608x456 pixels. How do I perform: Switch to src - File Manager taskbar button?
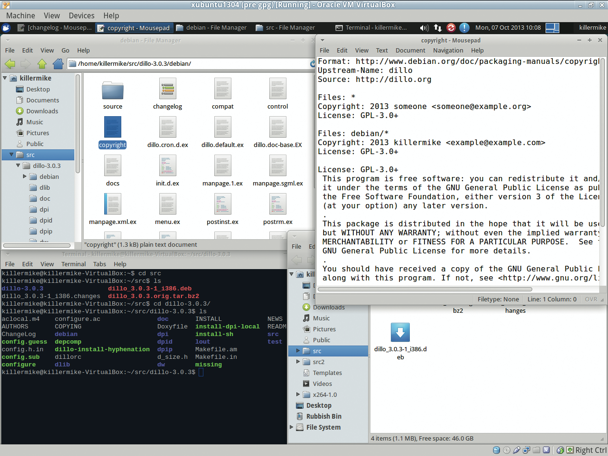point(286,28)
